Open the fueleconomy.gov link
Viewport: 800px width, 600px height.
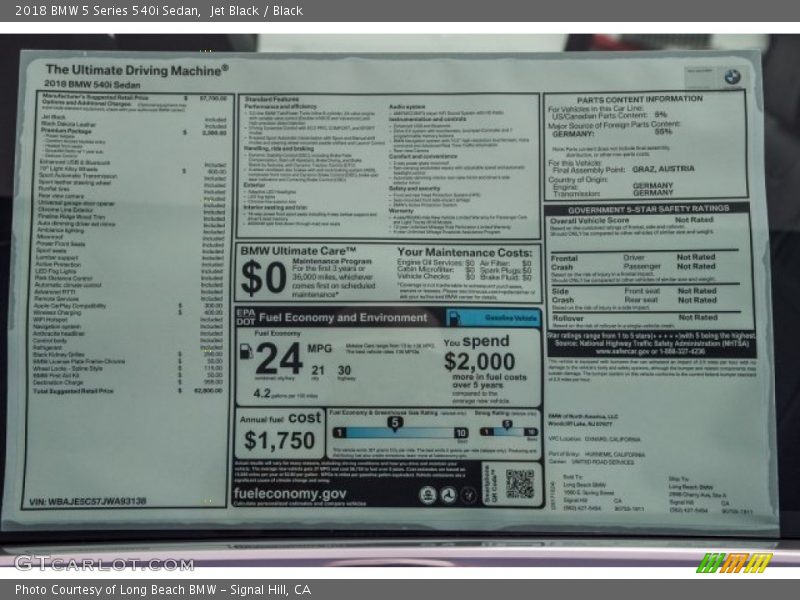[x=290, y=494]
